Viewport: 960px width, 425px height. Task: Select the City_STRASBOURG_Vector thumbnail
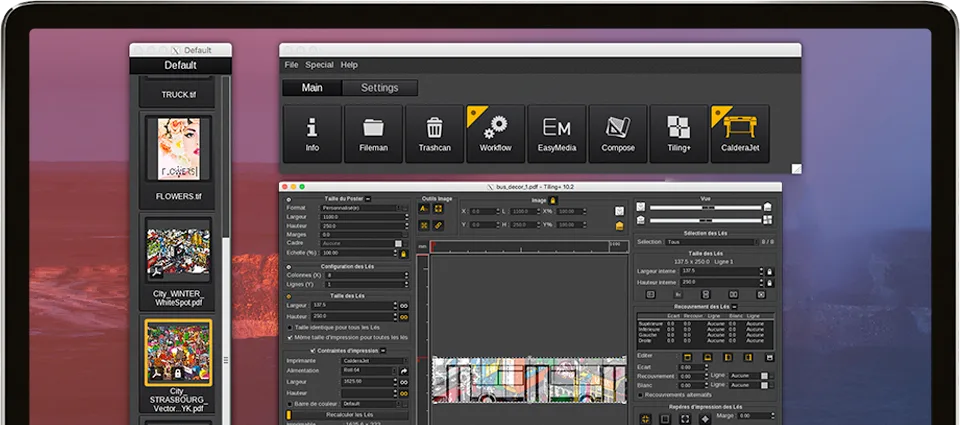pyautogui.click(x=178, y=352)
